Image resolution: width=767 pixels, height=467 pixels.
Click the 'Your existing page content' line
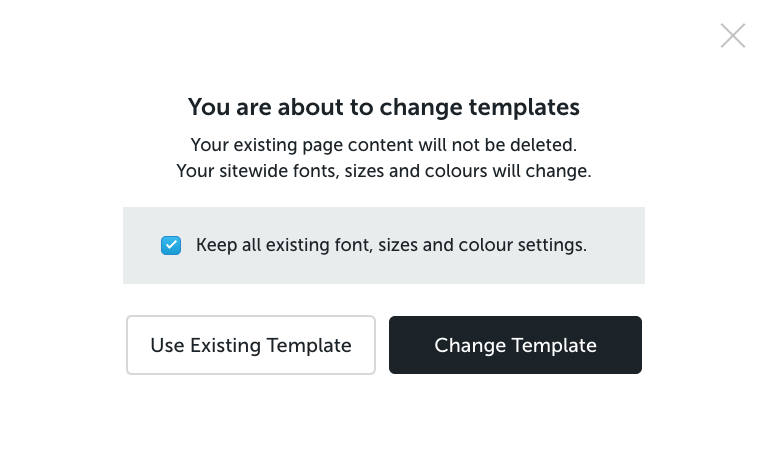(384, 145)
